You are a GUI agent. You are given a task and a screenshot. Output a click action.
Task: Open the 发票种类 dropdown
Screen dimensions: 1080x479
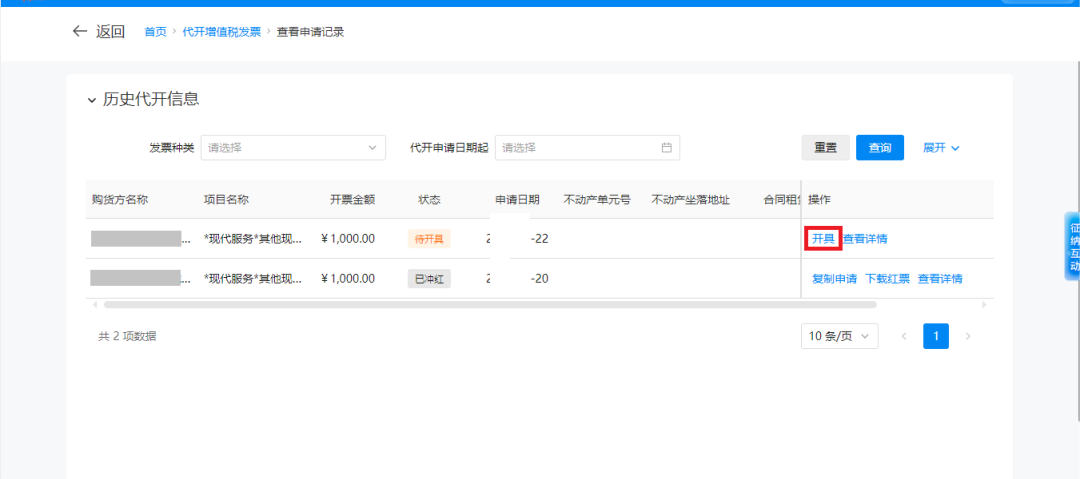pos(293,147)
